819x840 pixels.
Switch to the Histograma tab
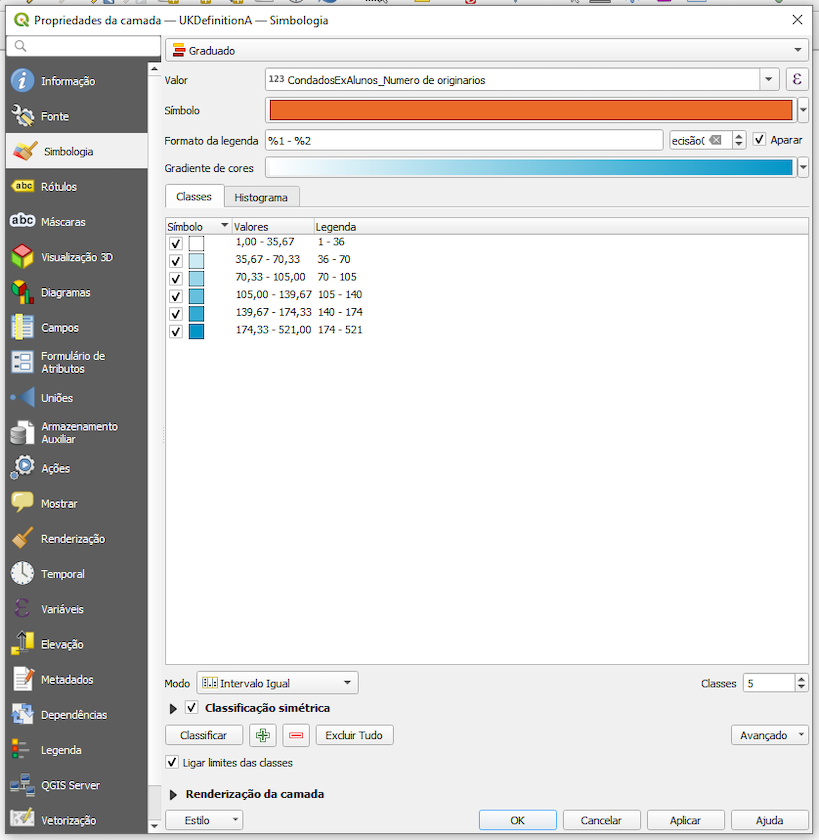261,198
